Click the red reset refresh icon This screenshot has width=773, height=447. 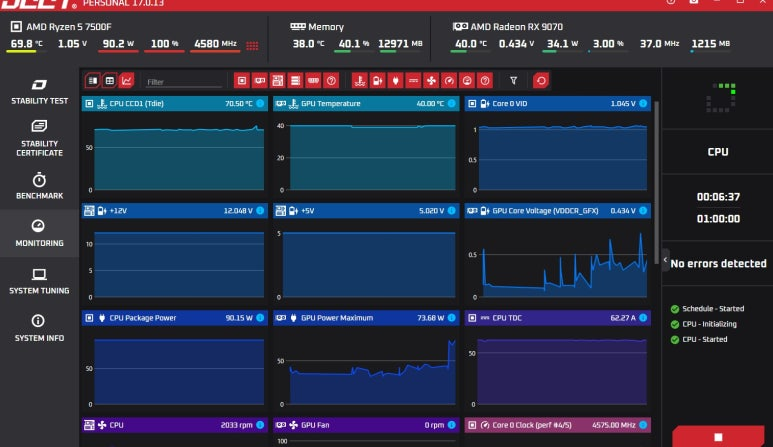point(541,81)
